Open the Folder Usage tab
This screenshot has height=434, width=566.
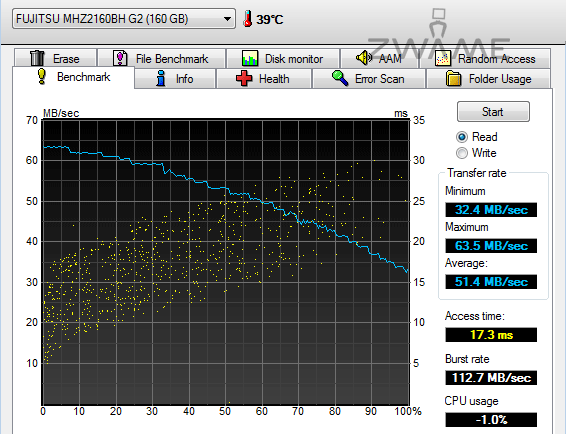point(488,79)
